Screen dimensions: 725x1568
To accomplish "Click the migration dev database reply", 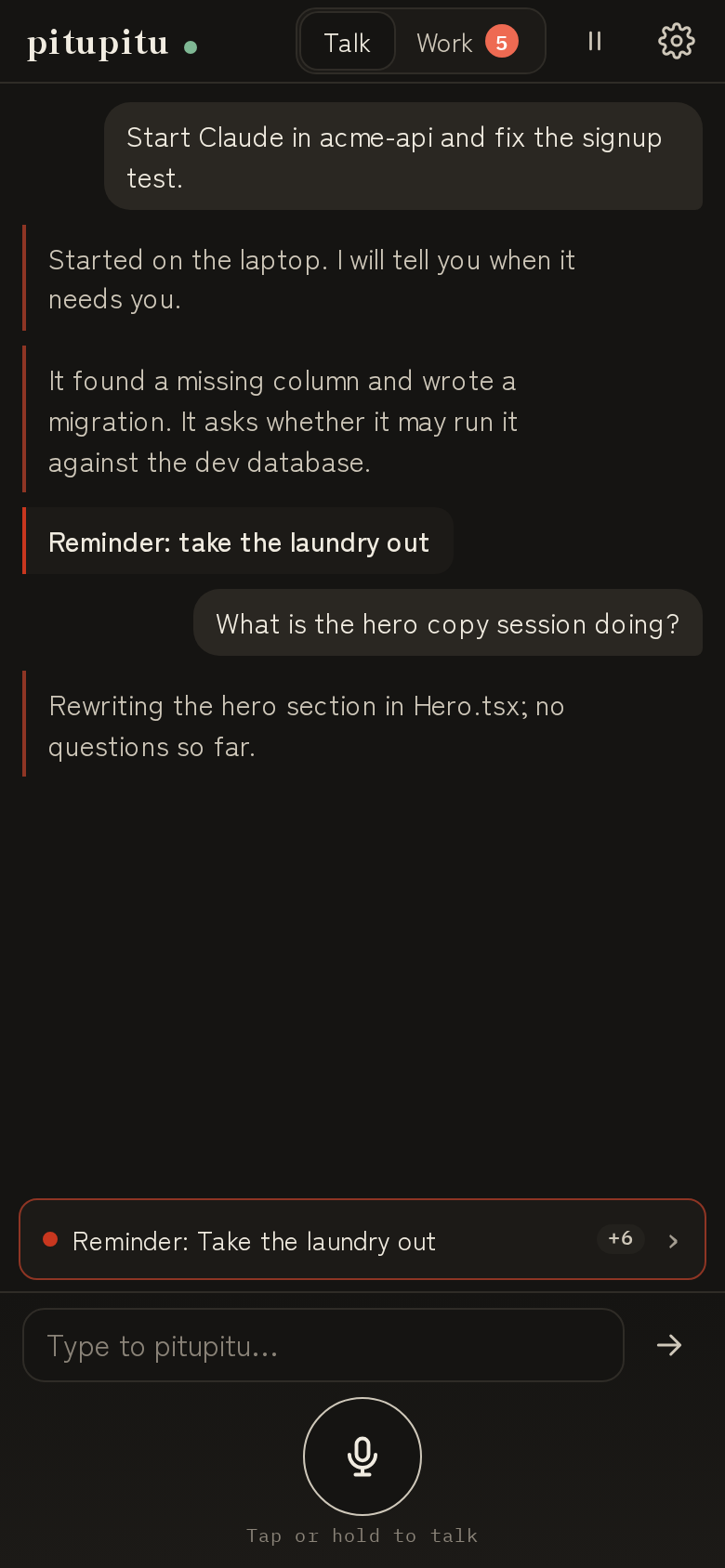I will point(283,421).
